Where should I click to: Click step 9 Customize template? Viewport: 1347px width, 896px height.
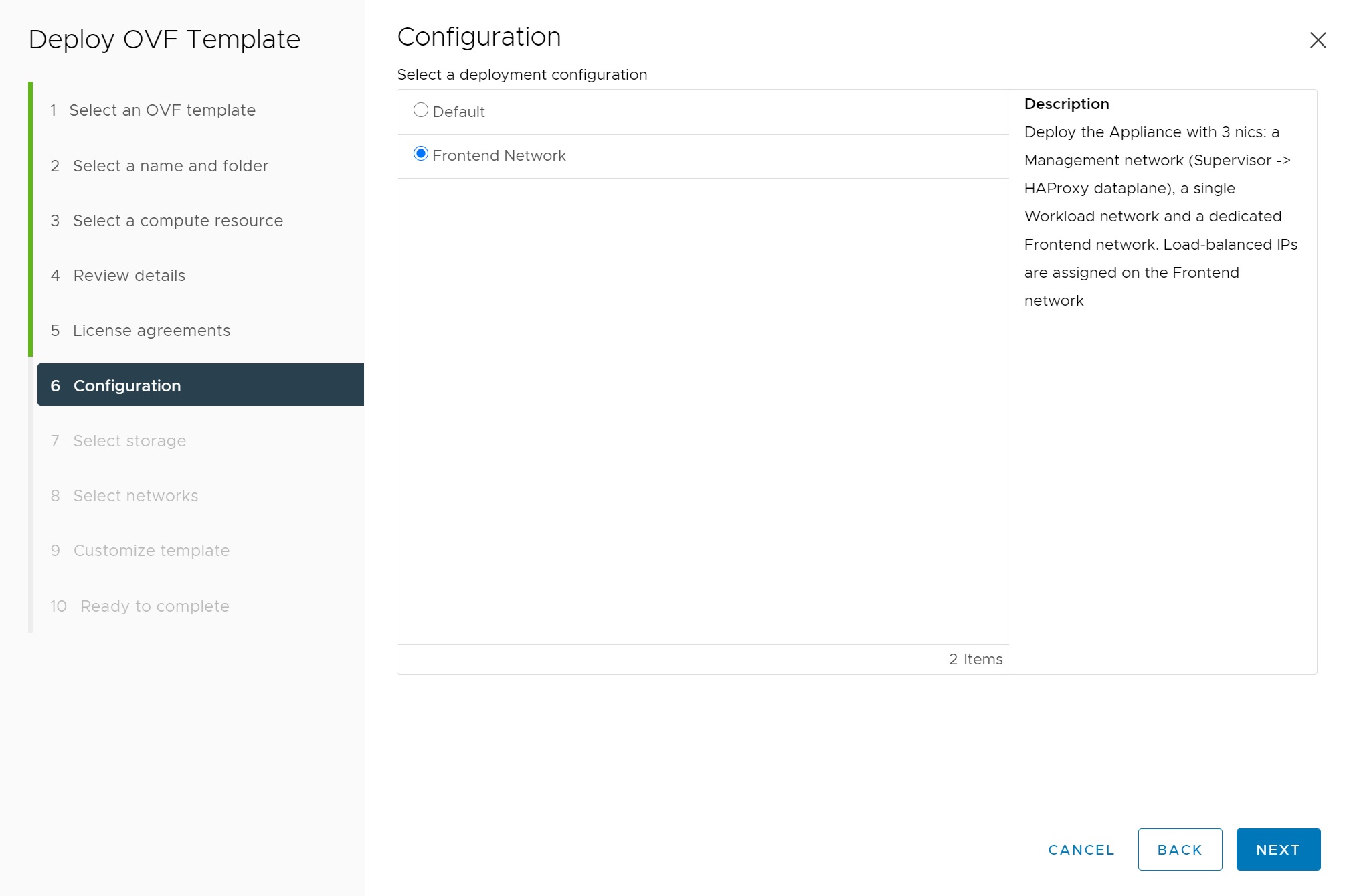151,551
